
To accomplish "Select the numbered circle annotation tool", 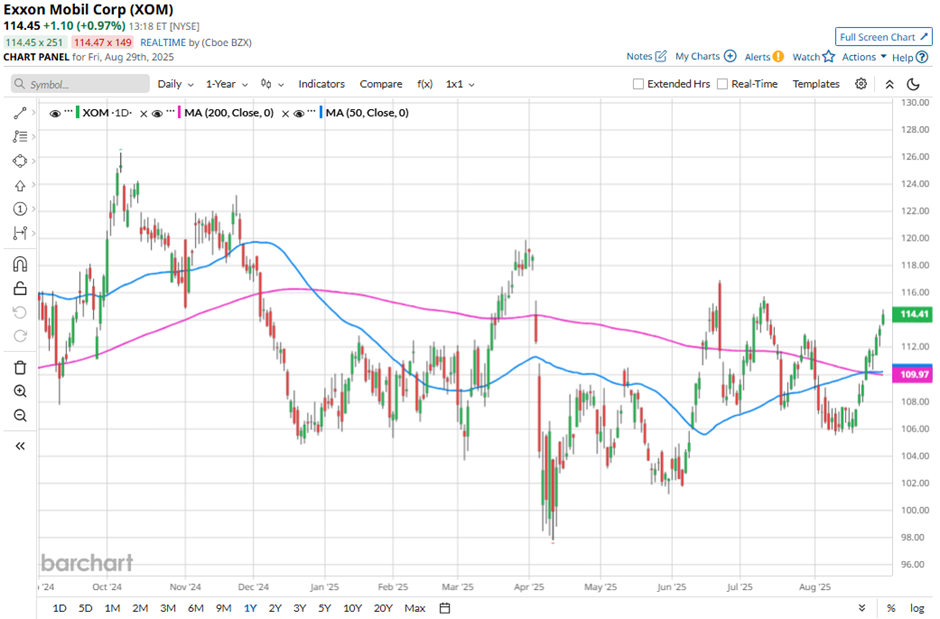I will pos(20,209).
